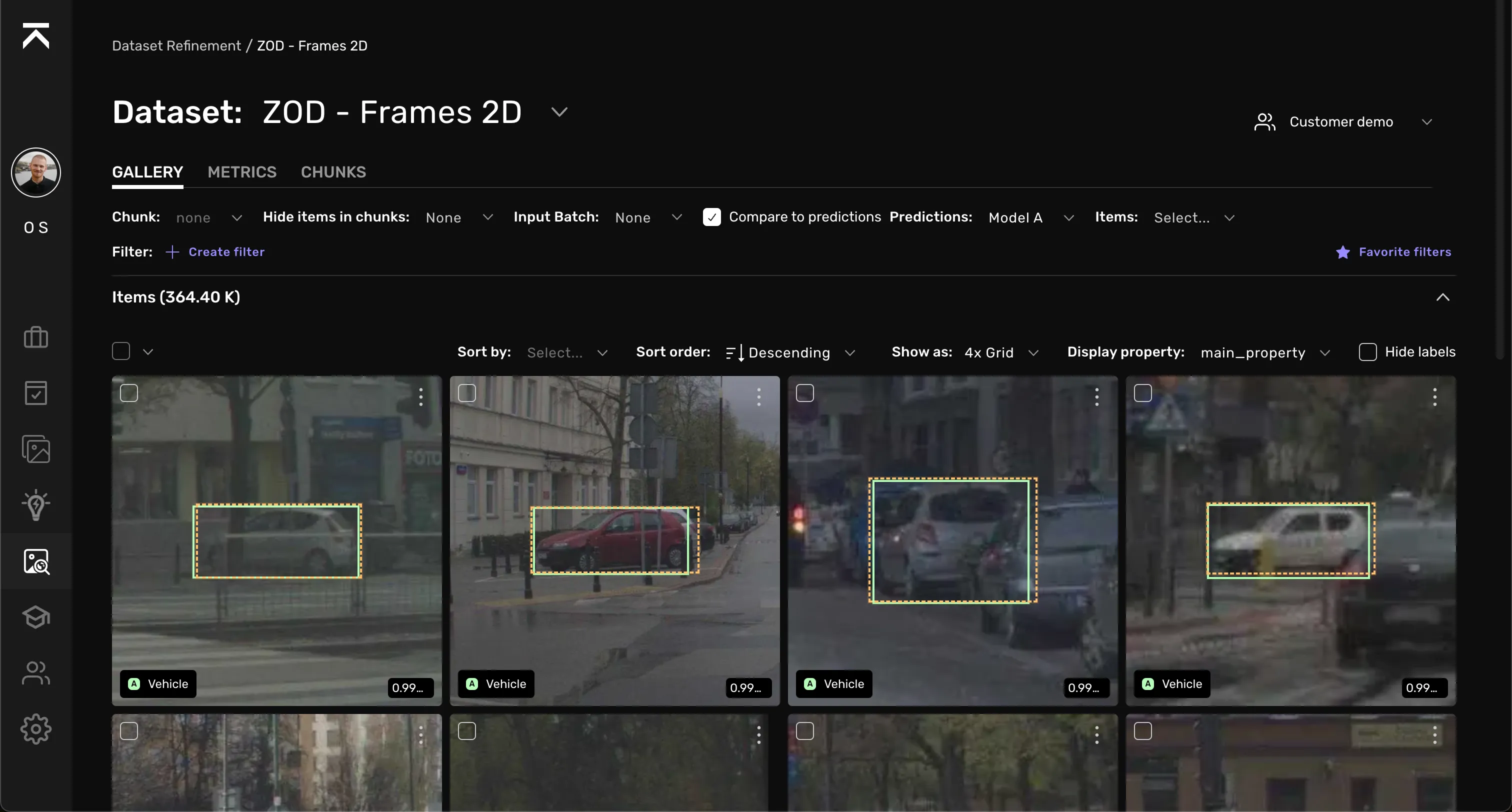The image size is (1512, 812).
Task: Open the Predictions Model A dropdown
Action: coord(1031,218)
